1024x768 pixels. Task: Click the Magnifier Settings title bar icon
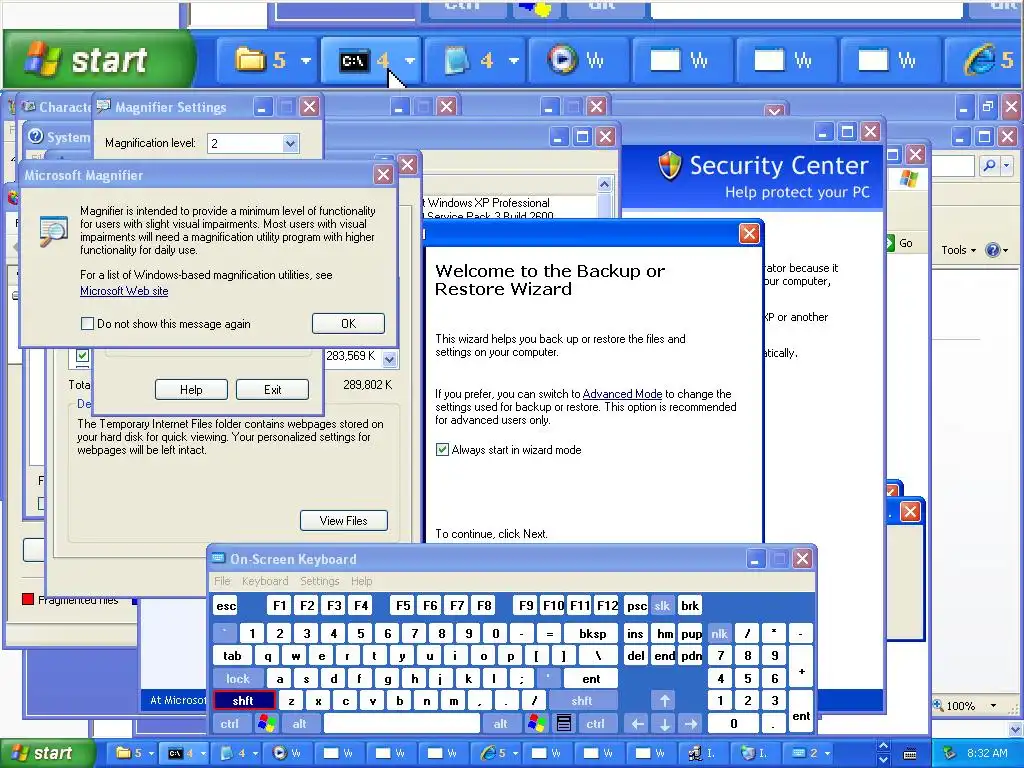[103, 106]
